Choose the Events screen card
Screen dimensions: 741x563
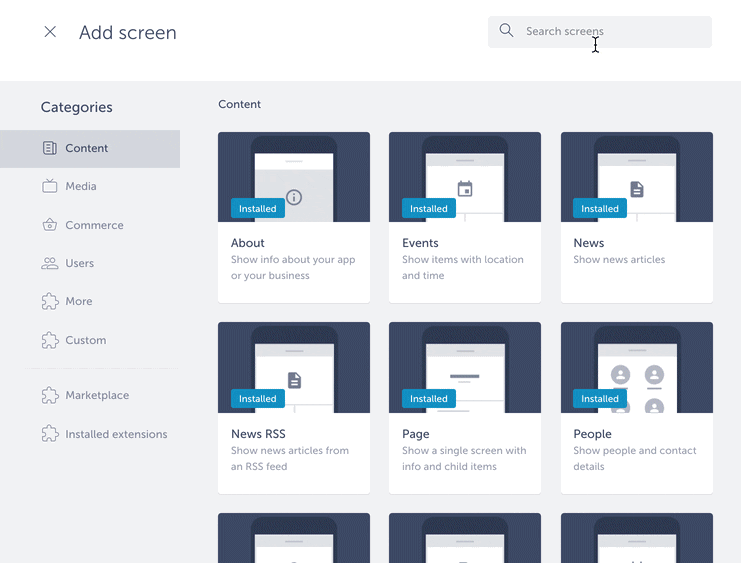point(465,217)
